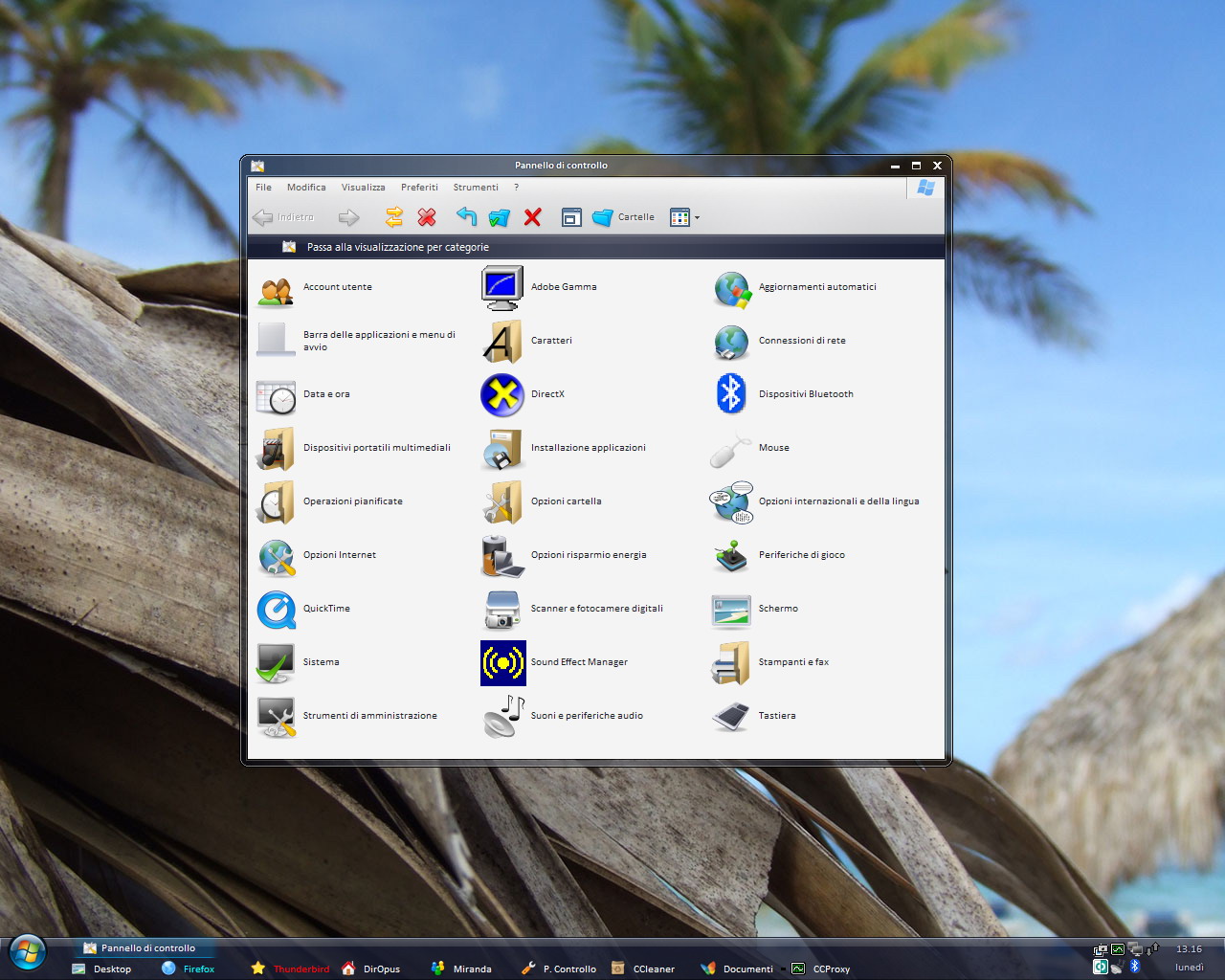Expand the view mode dropdown arrow
1225x980 pixels.
(x=697, y=218)
